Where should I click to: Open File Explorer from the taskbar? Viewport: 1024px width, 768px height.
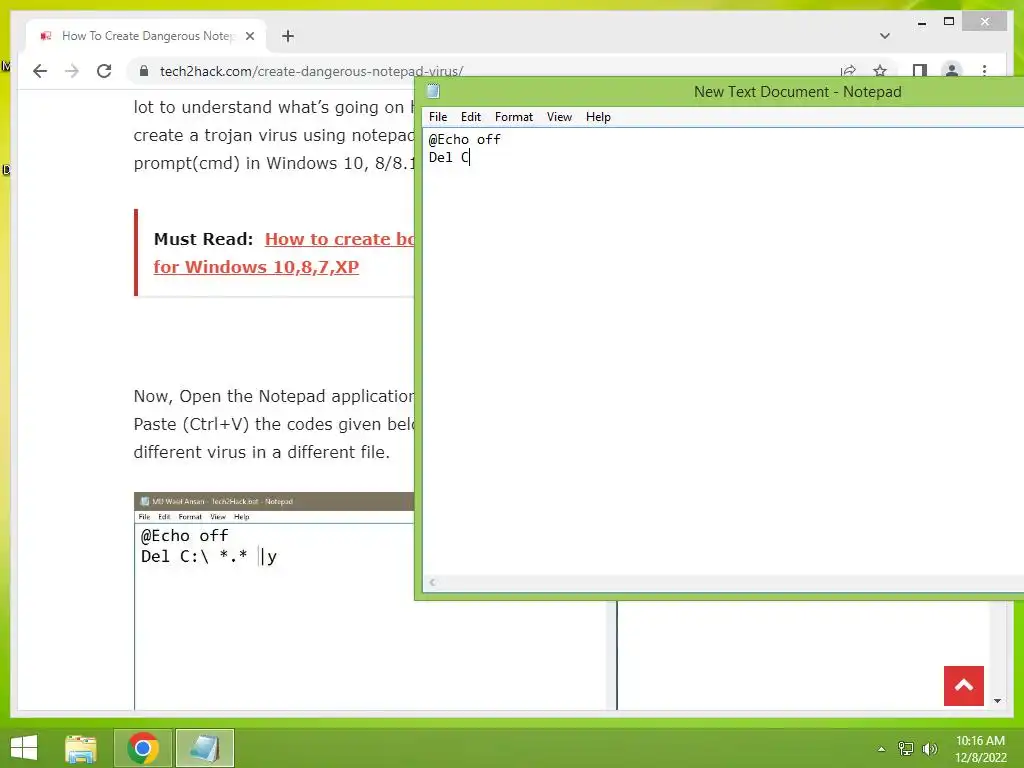point(81,748)
